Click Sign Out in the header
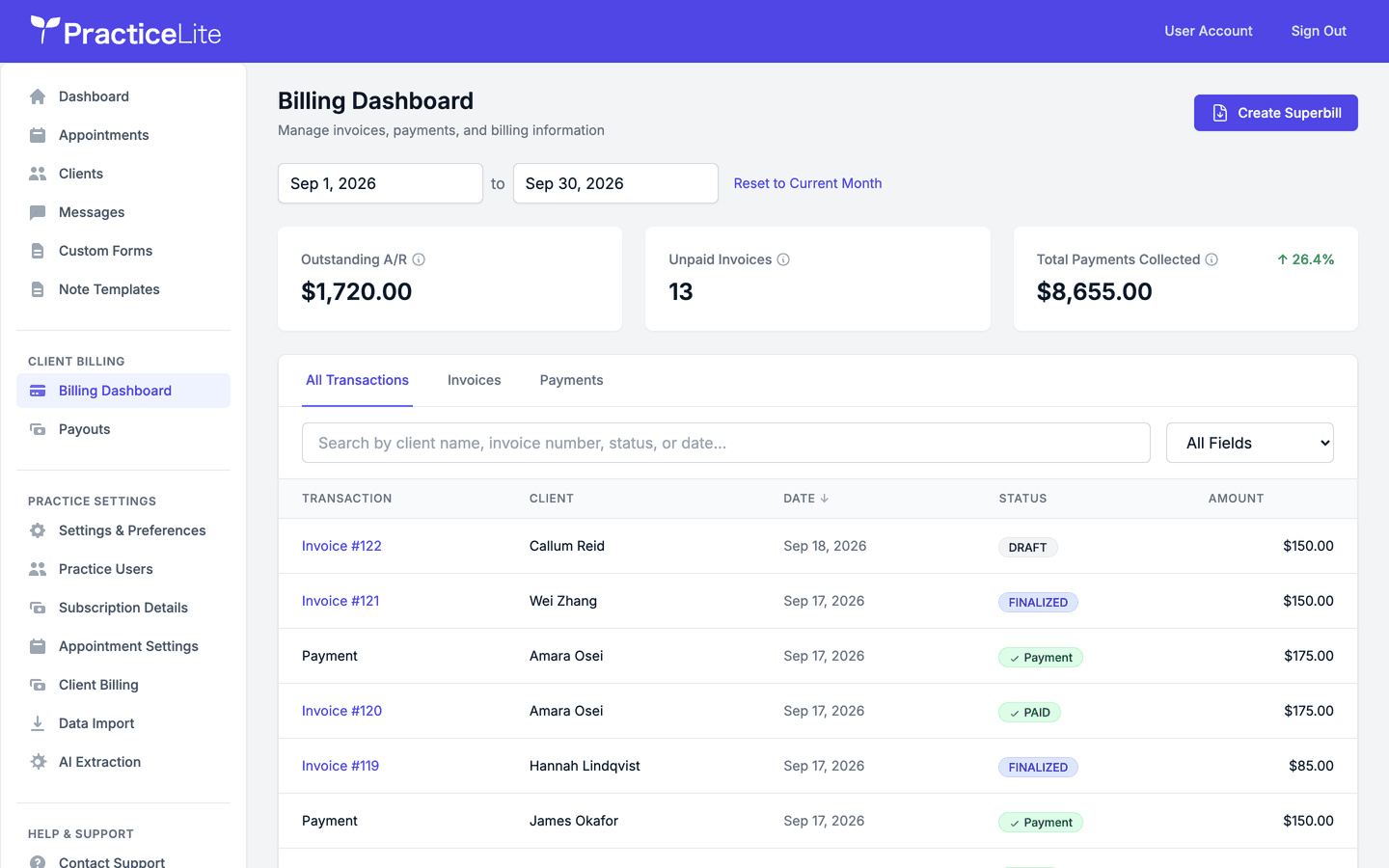 click(1319, 31)
